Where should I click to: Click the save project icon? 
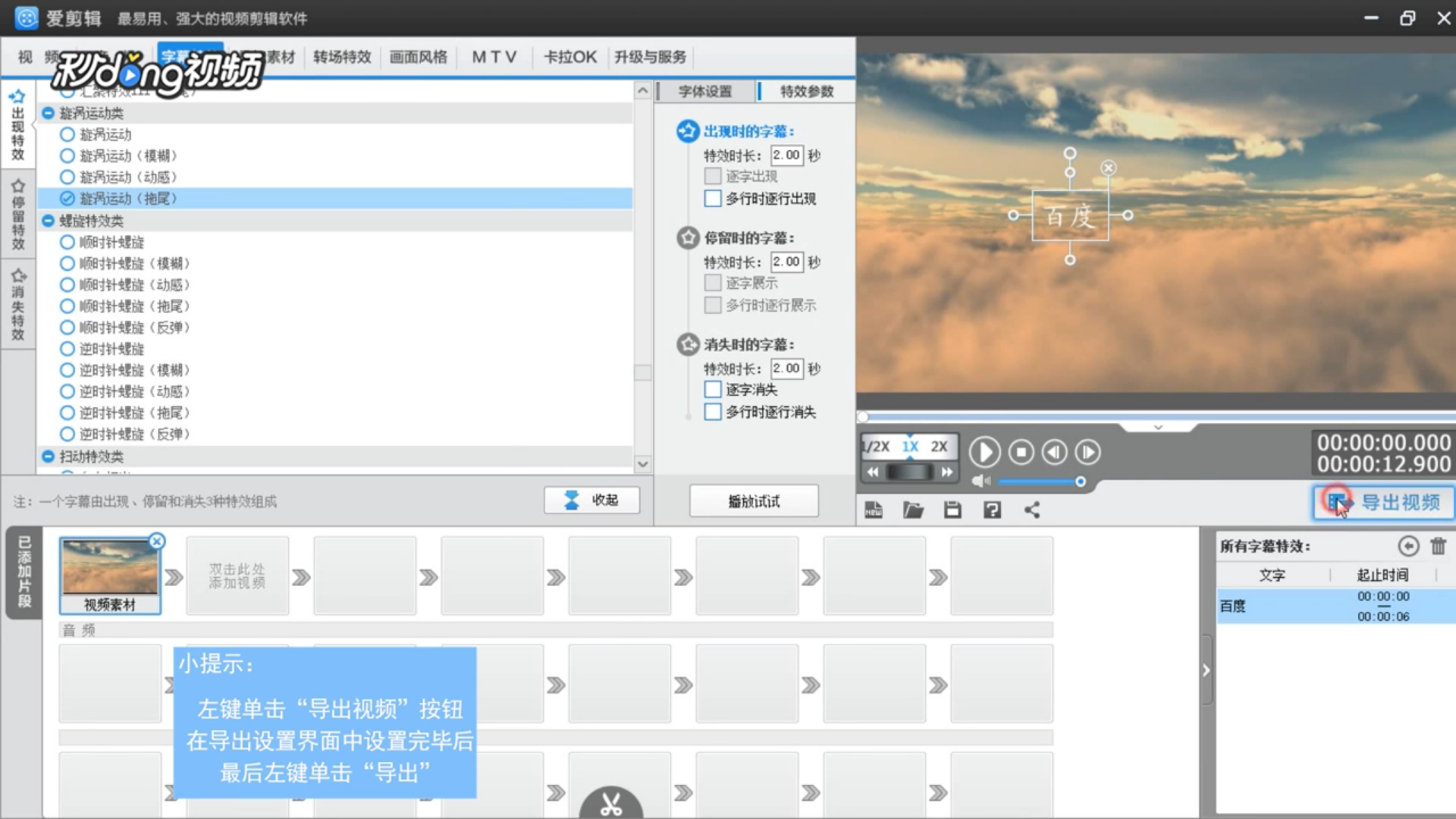(952, 510)
